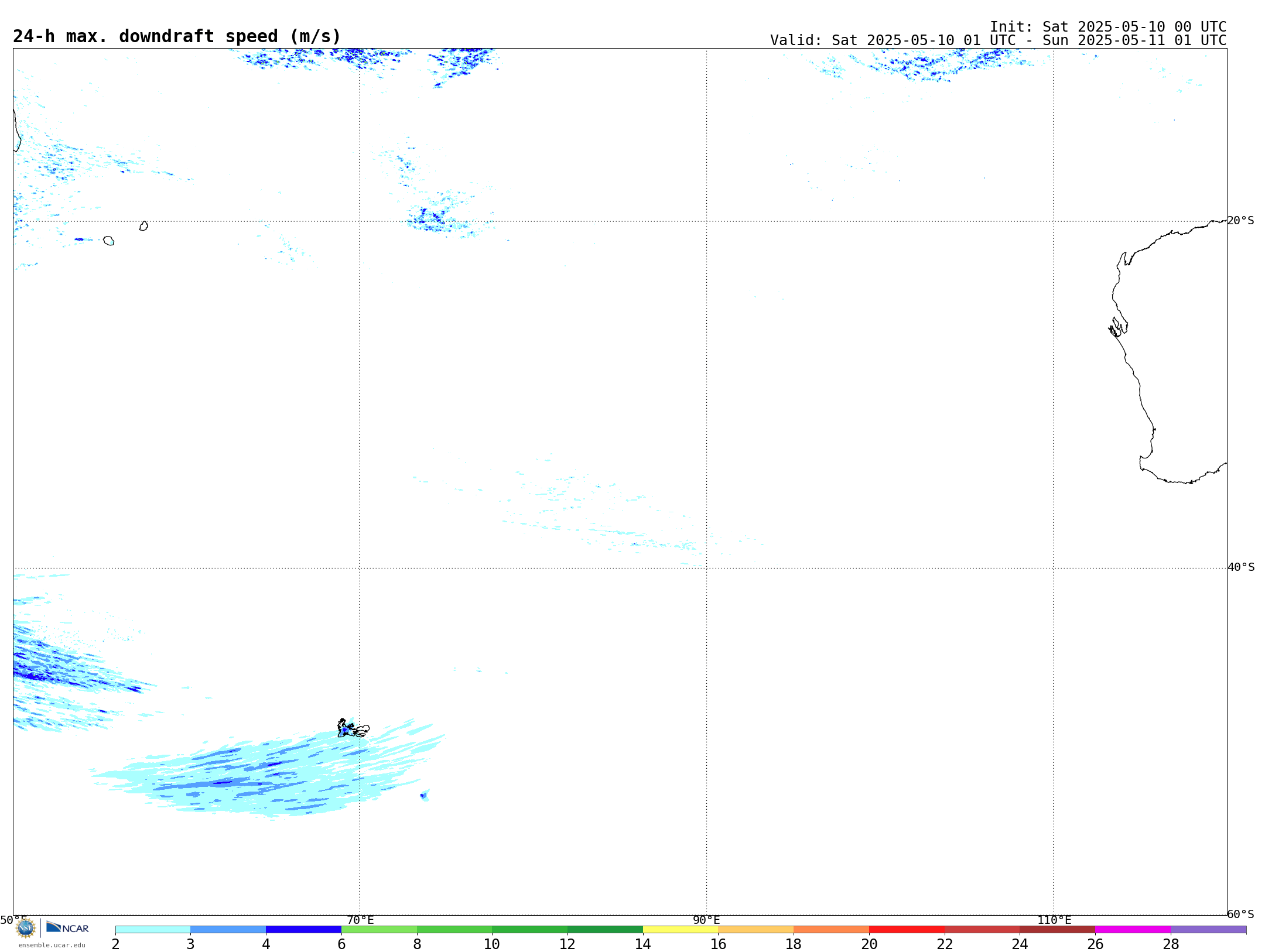
Task: Click the colorbar tick label '20'
Action: [869, 944]
